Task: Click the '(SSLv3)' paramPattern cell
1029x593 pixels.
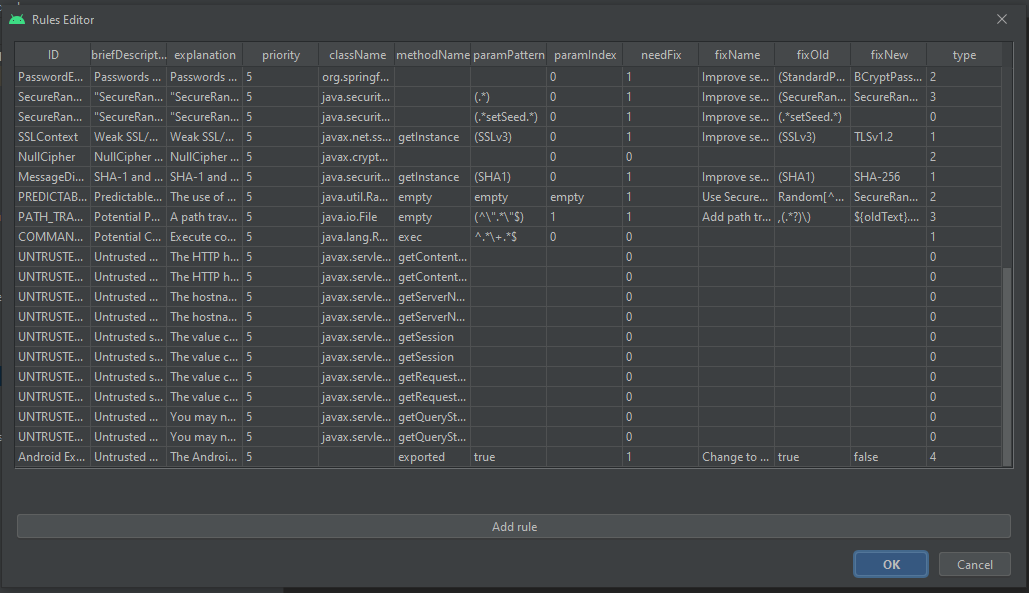Action: (x=509, y=136)
